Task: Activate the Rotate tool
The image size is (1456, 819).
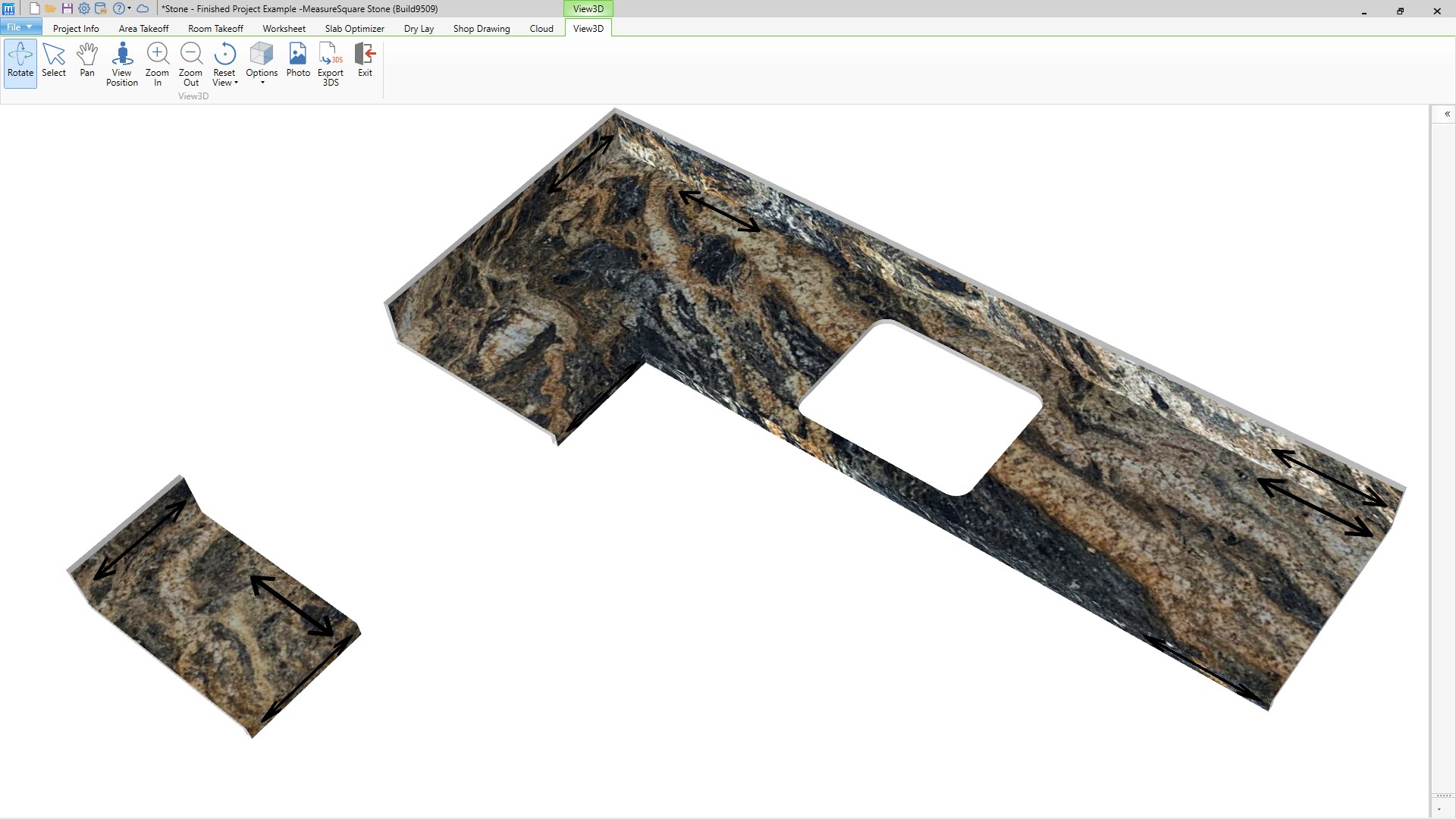Action: [20, 62]
